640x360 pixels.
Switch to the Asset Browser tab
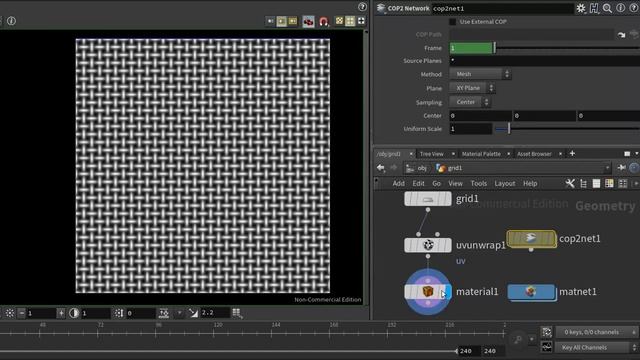click(534, 154)
